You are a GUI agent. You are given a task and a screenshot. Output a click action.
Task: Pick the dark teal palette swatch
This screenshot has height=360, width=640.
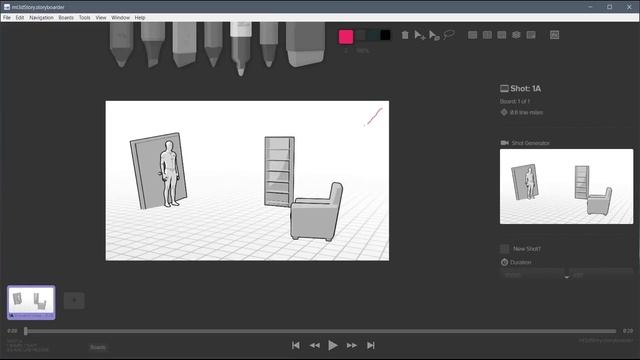pyautogui.click(x=373, y=35)
